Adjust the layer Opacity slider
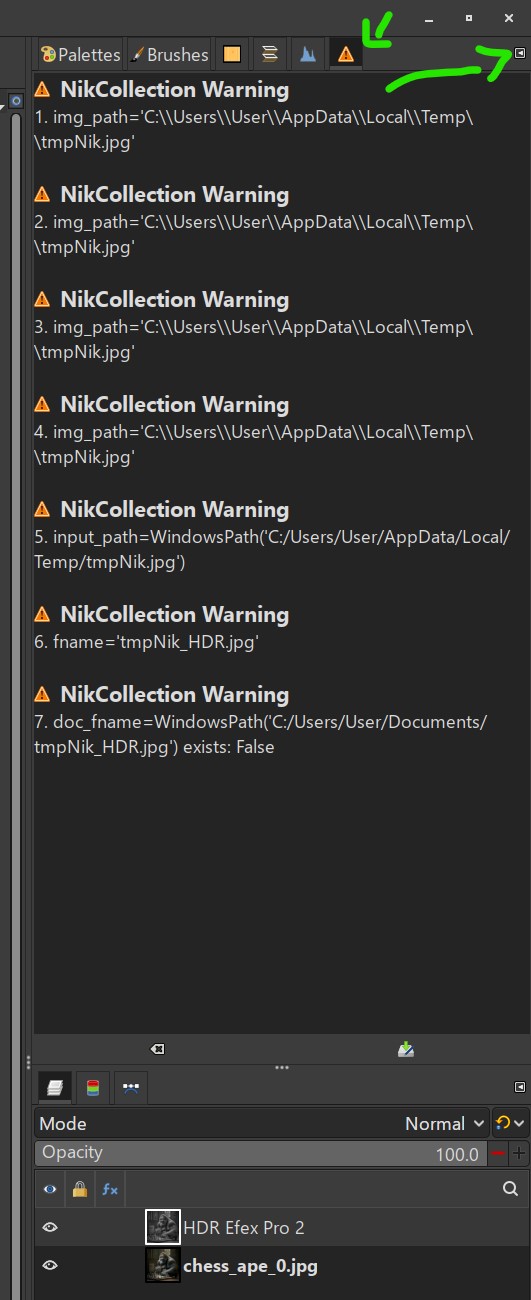Image resolution: width=531 pixels, height=1300 pixels. (x=260, y=1153)
